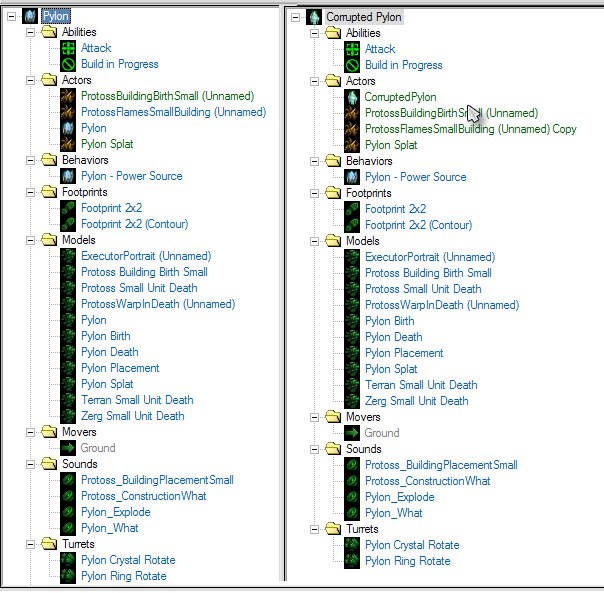Click the Build in Progress icon under Corrupted Pylon
Screen dimensions: 604x593
(x=352, y=65)
